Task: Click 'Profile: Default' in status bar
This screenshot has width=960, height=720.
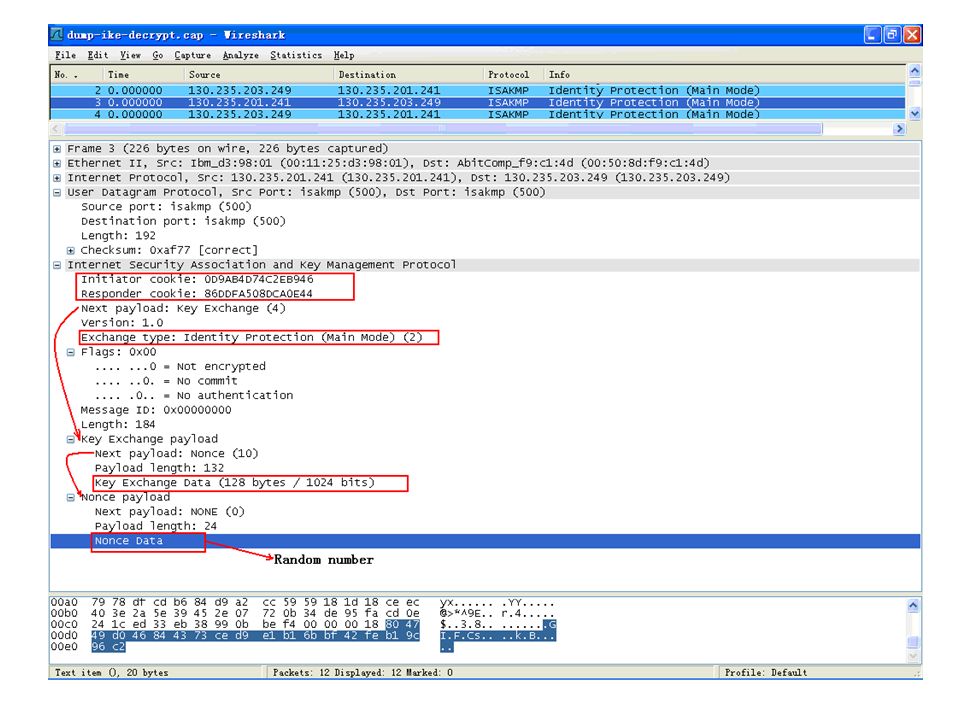Action: click(x=766, y=673)
